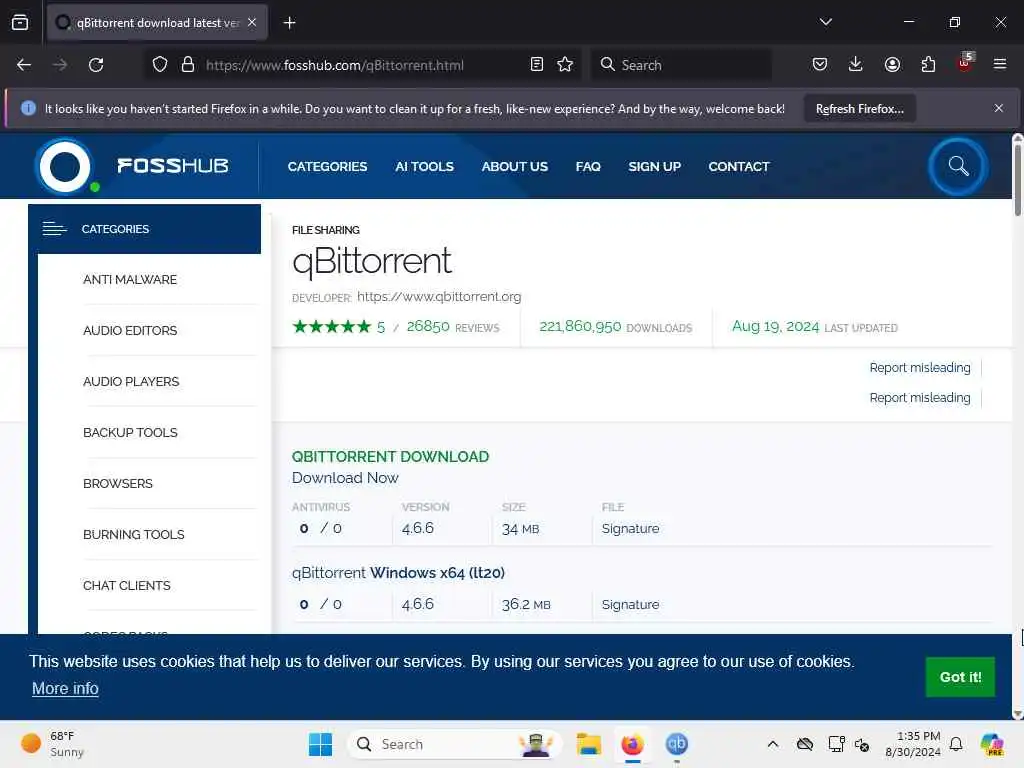This screenshot has height=768, width=1024.
Task: Open the Pocket save icon
Action: (820, 65)
